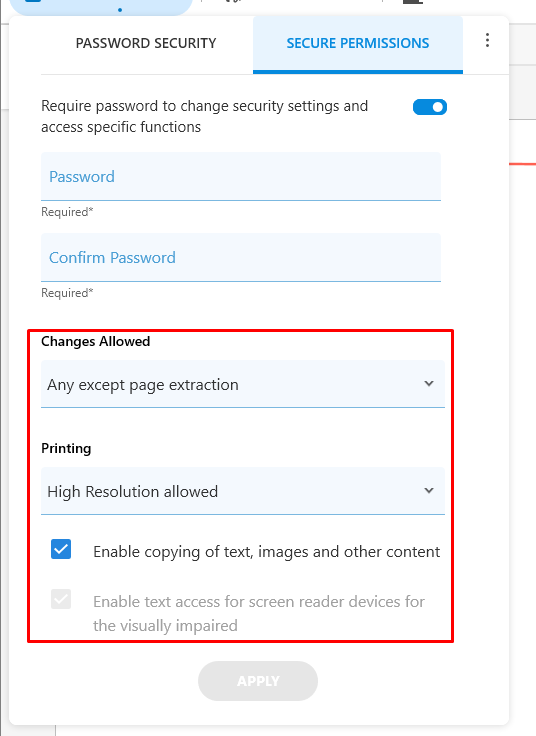Focus the Password input field
The width and height of the screenshot is (536, 736).
coord(241,176)
